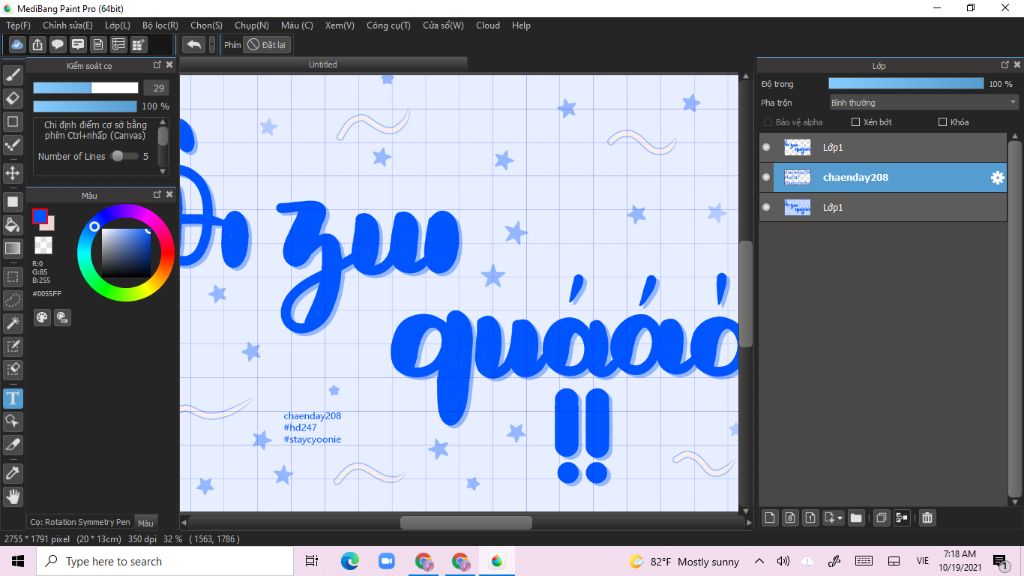Switch to the Màu bottom tab
Screen dimensions: 1024x576
click(146, 522)
